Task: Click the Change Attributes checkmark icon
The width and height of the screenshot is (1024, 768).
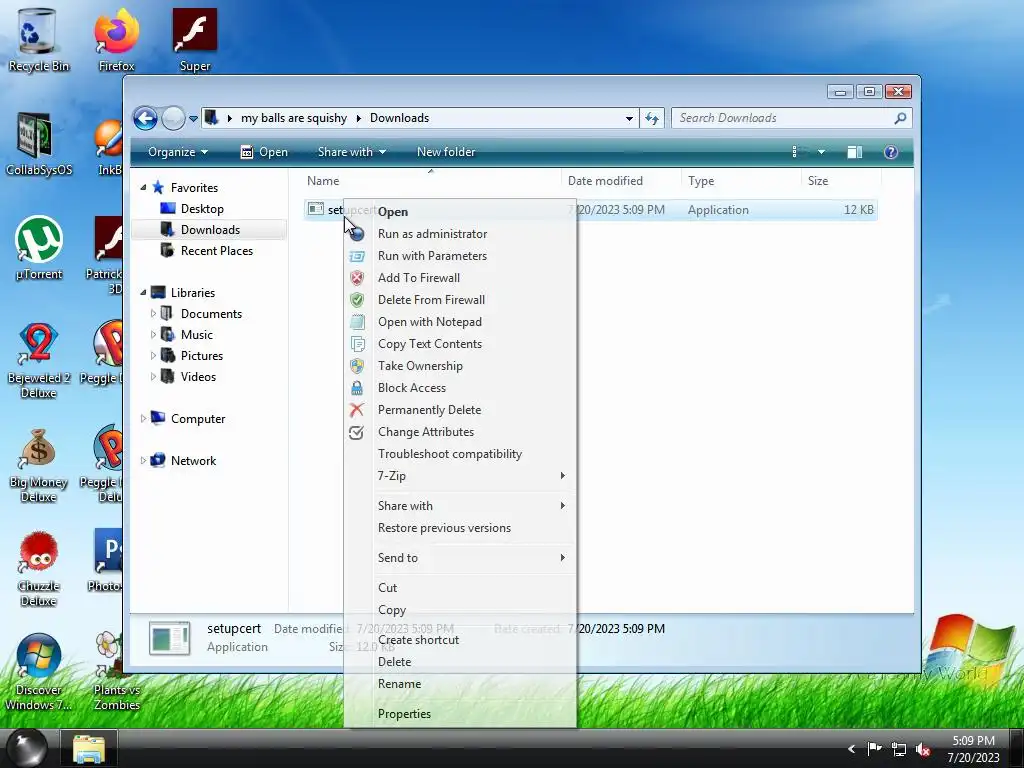Action: (357, 432)
